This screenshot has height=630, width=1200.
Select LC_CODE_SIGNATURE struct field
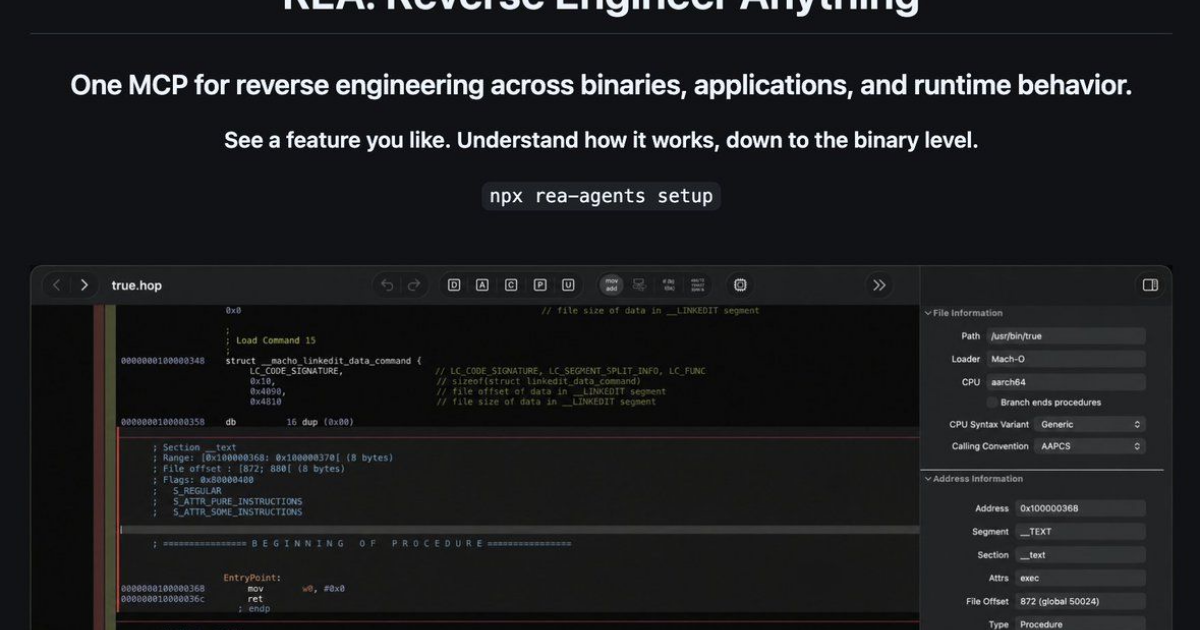pos(296,371)
